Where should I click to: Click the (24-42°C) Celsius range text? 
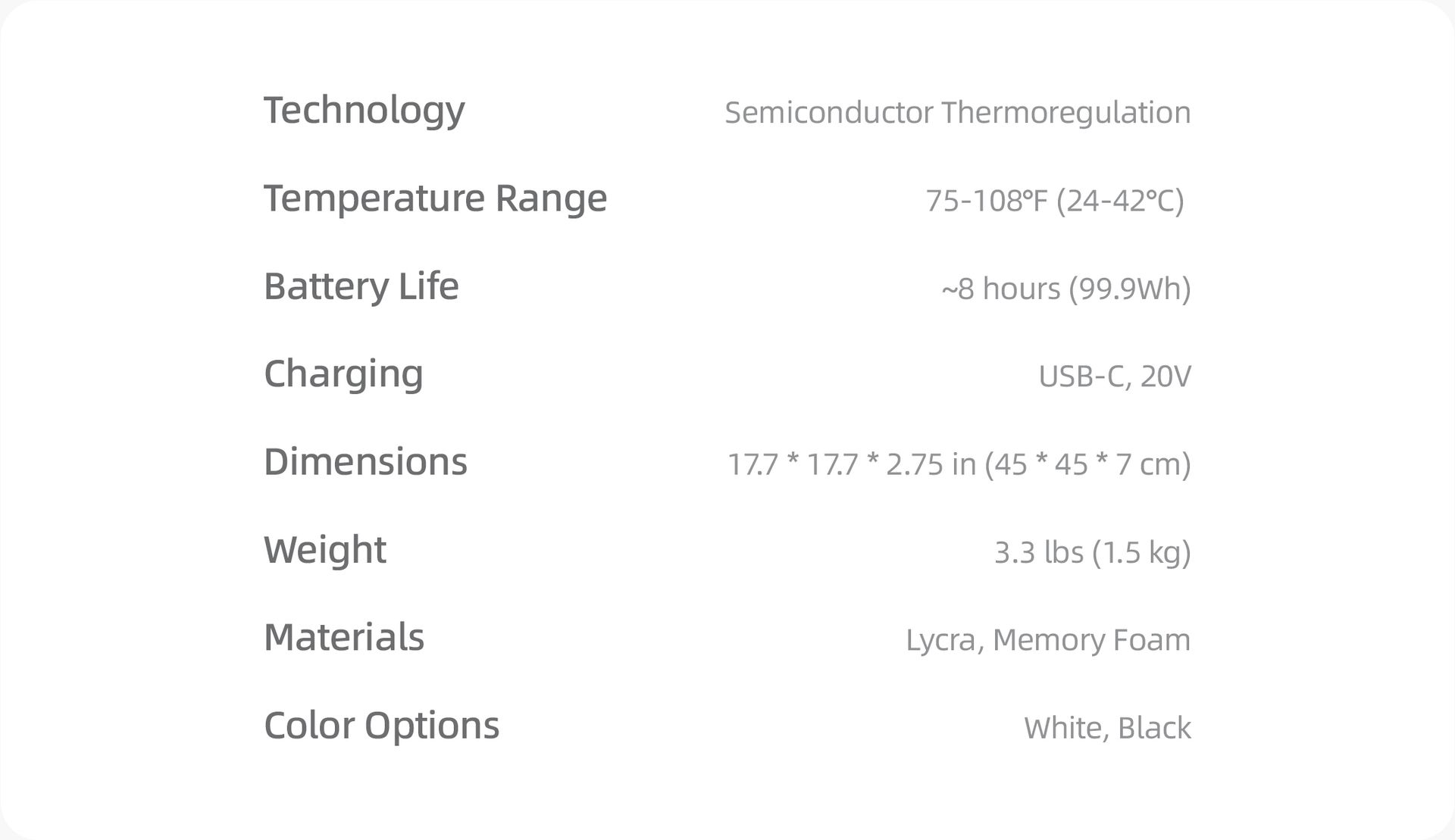(1119, 201)
